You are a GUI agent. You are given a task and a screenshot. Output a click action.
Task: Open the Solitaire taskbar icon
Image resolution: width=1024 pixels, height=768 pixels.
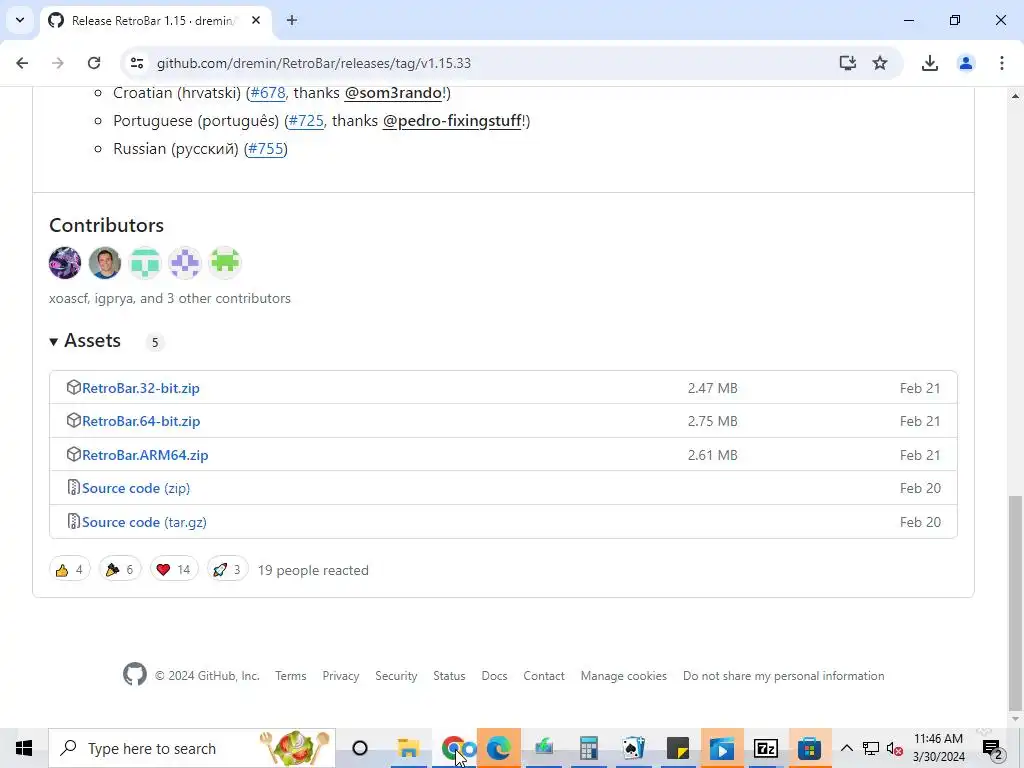pos(633,748)
